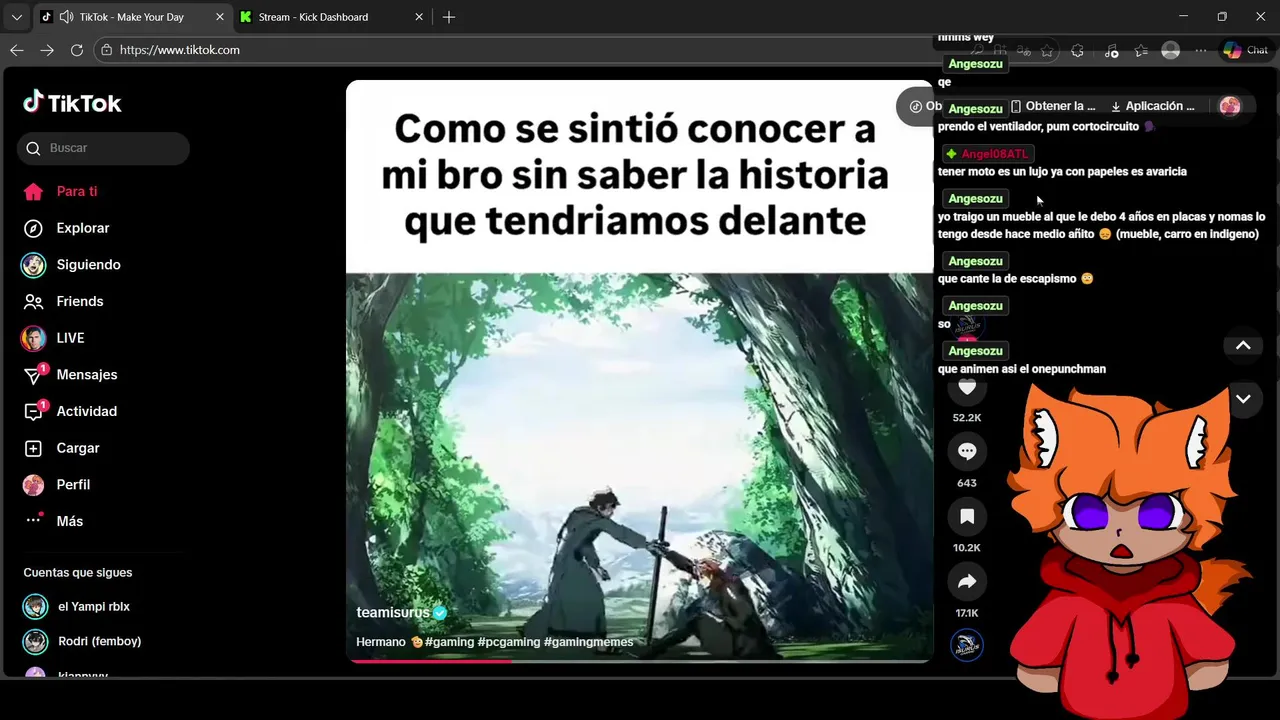Click 'Cuentas que sigues' heading
The image size is (1280, 720).
click(x=78, y=573)
